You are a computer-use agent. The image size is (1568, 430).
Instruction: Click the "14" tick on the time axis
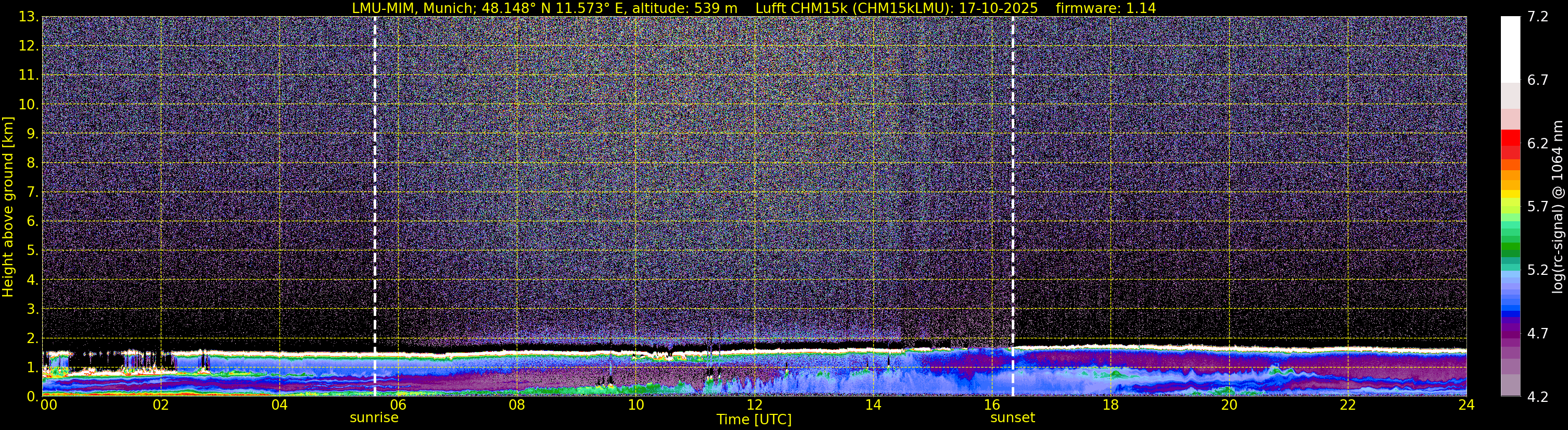tap(873, 405)
